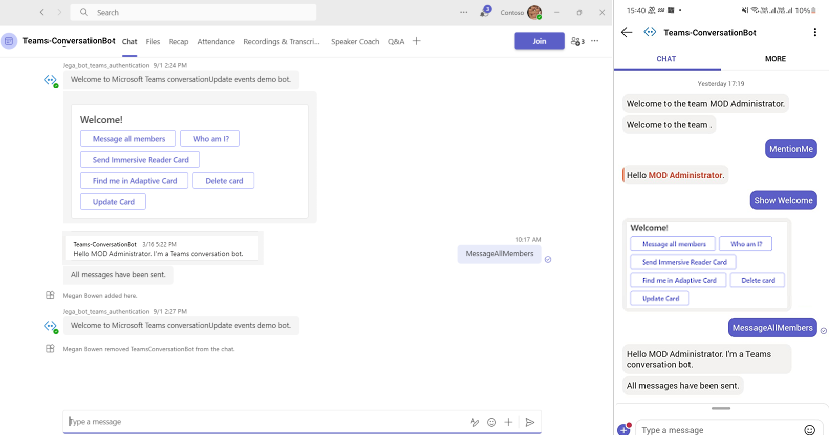Open the plus actions icon in desktop compose
Screen dimensions: 840x435
[x=508, y=422]
